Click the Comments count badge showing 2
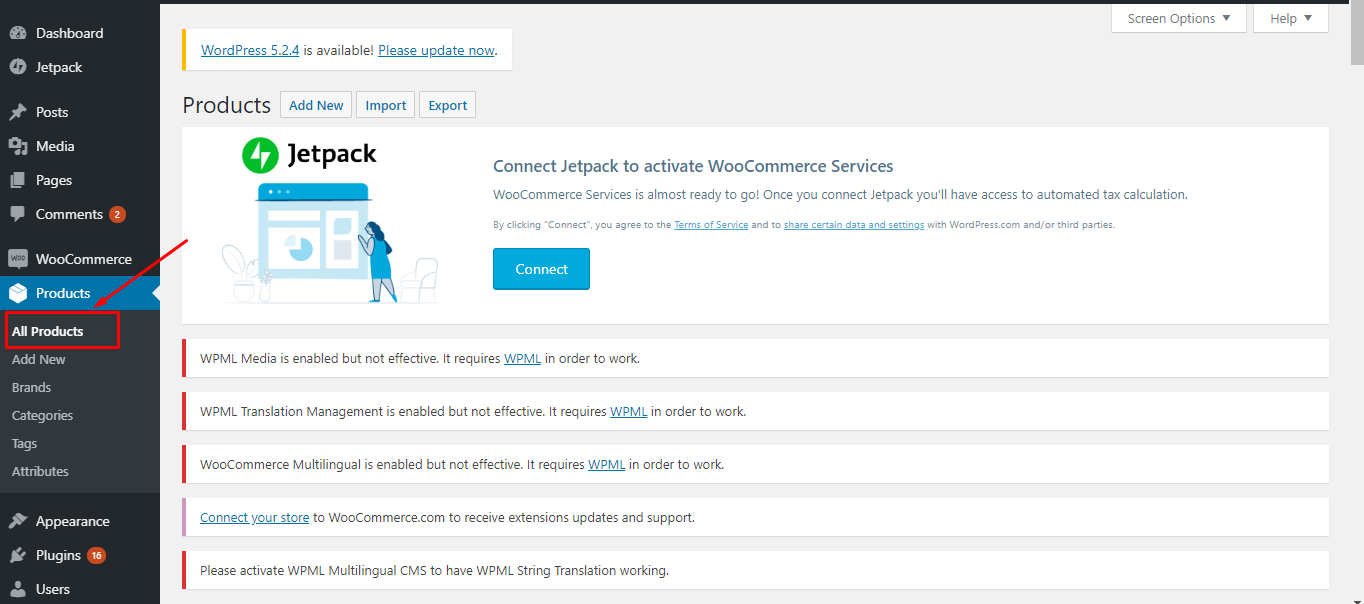Screen dimensions: 1364x604 point(117,214)
